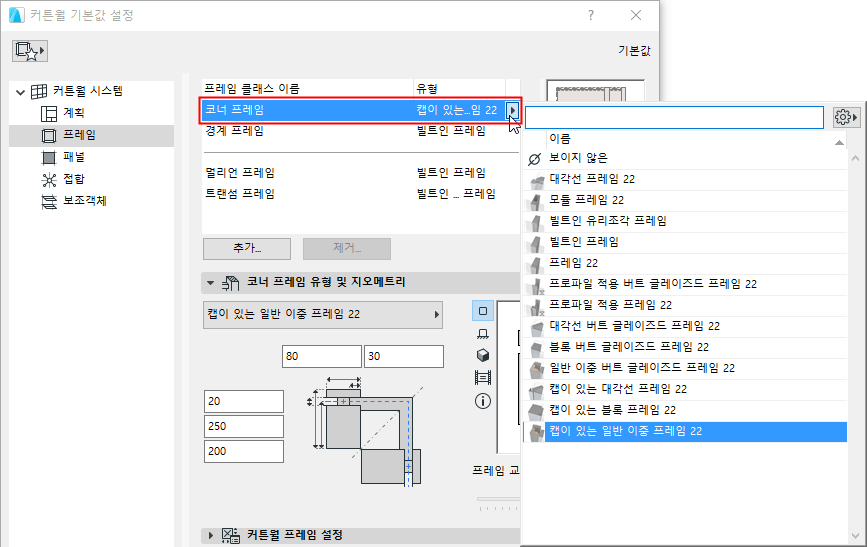The width and height of the screenshot is (867, 547).
Task: Click the 프레임 클래스 이름 column header
Action: coord(252,88)
